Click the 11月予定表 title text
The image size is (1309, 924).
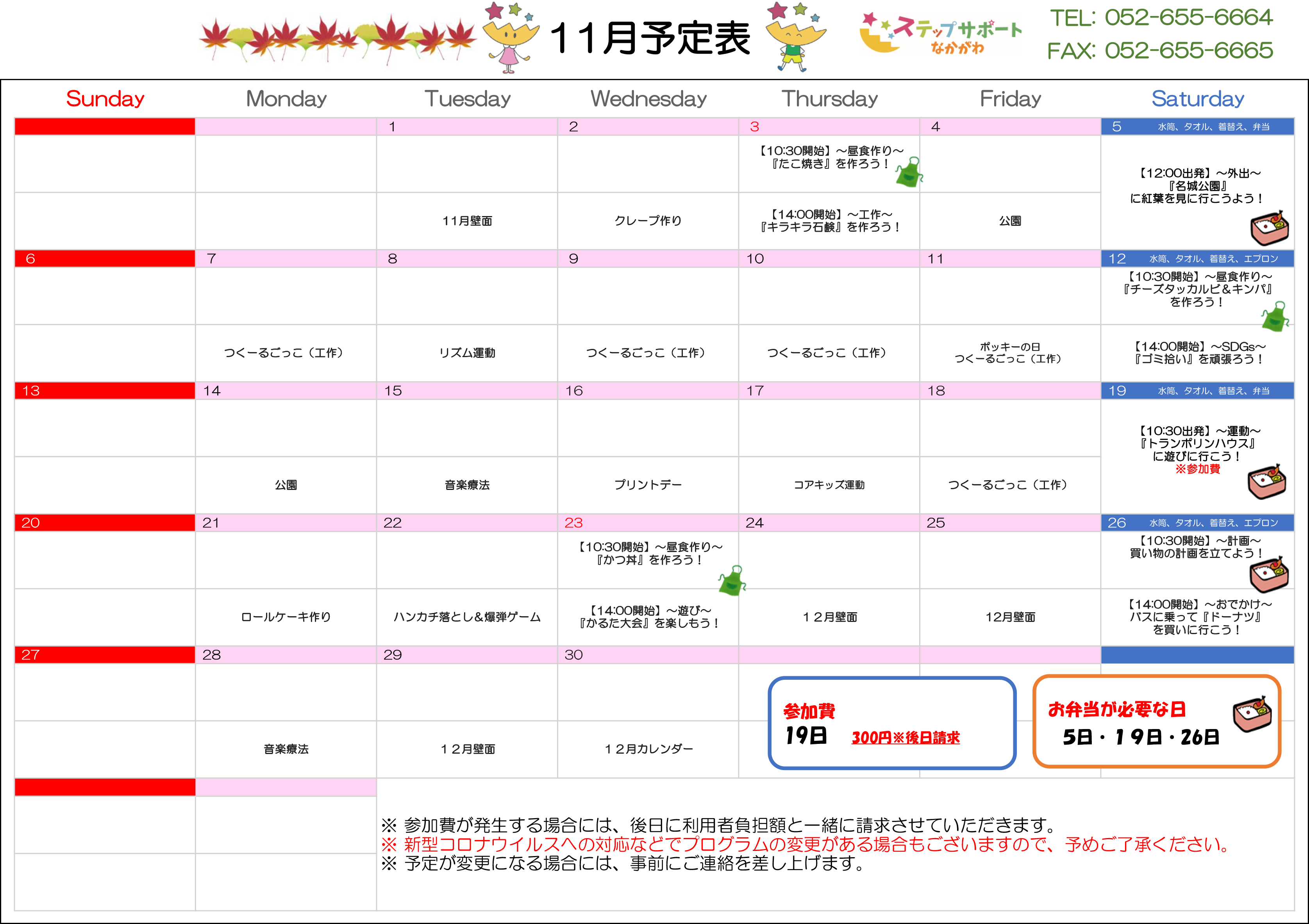[650, 39]
